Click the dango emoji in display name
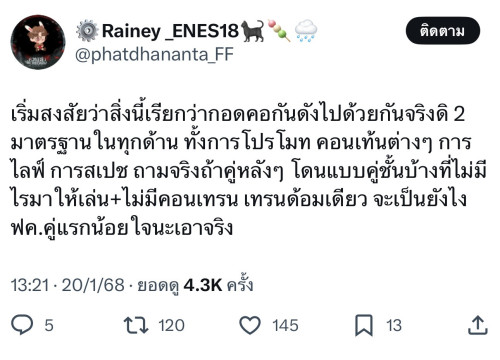This screenshot has height=360, width=500. [279, 31]
